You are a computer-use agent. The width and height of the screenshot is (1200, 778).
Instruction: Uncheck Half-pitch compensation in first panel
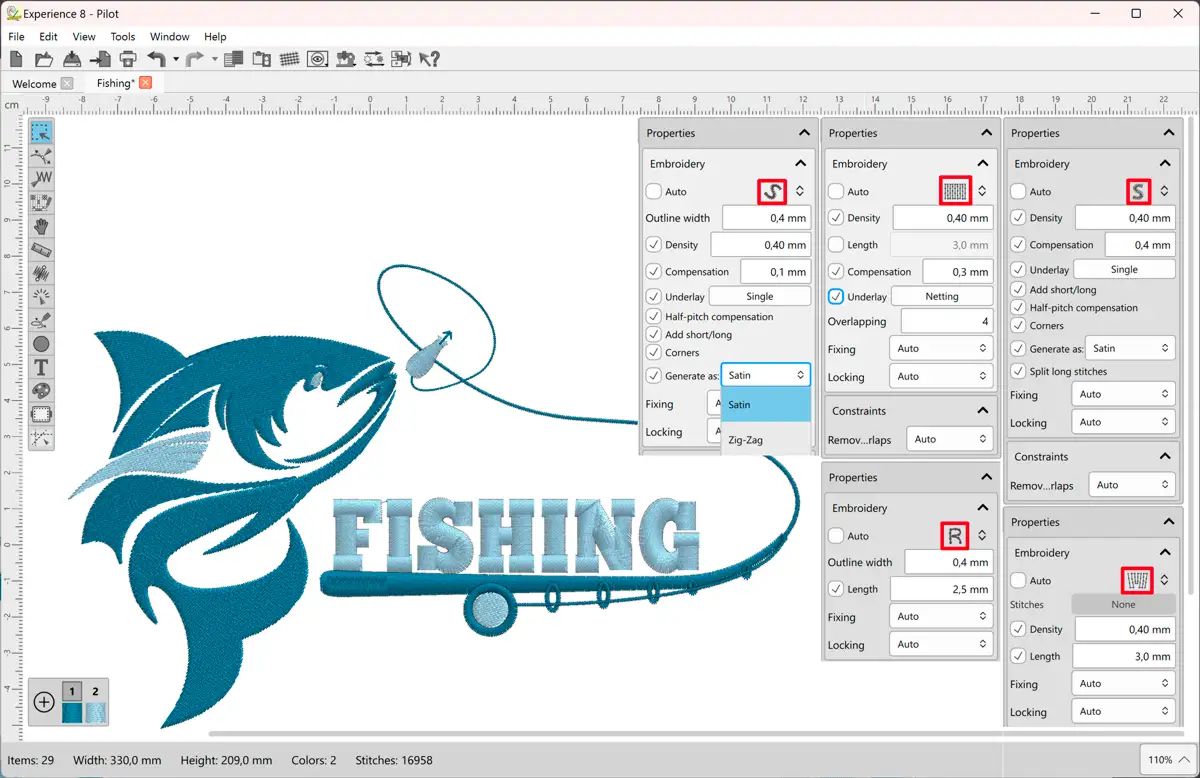[654, 317]
